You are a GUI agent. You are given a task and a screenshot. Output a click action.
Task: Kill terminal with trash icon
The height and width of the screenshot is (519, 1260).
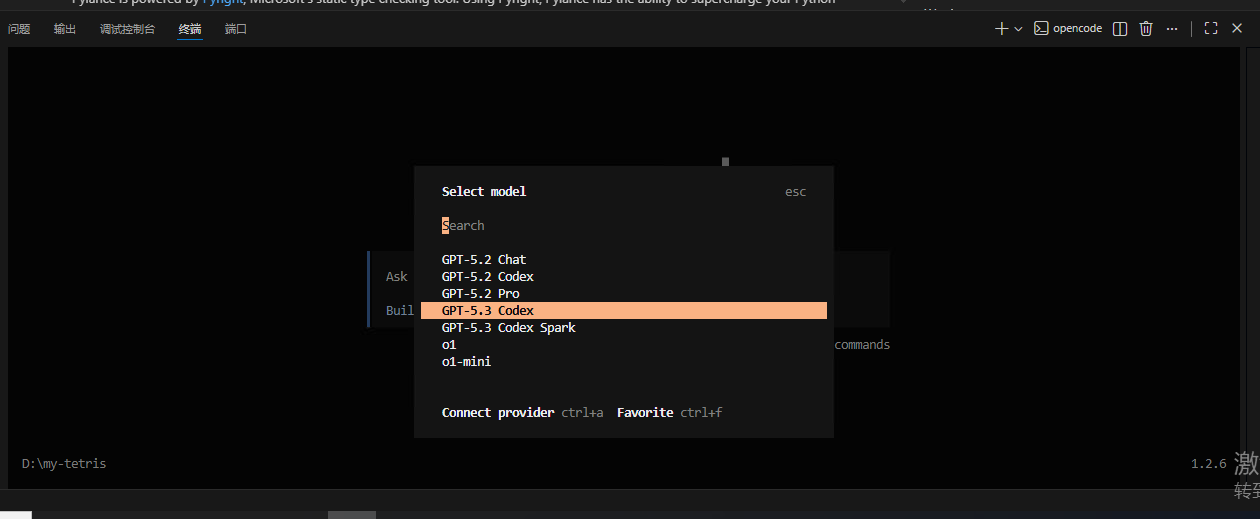pos(1146,29)
